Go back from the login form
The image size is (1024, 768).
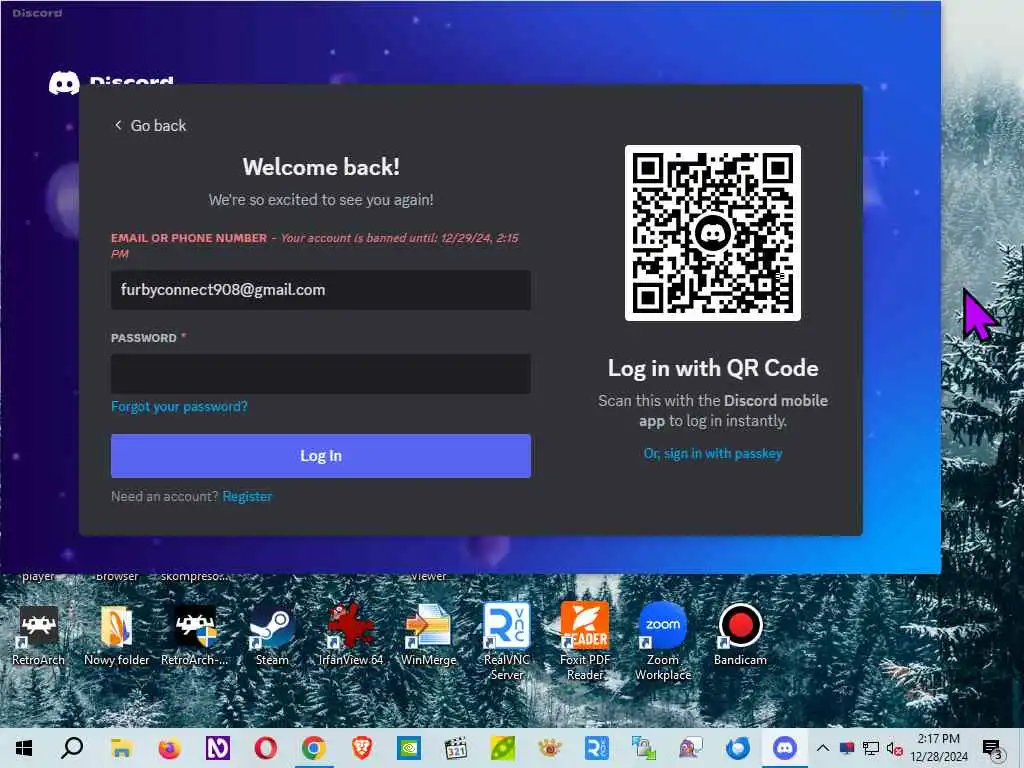point(150,125)
